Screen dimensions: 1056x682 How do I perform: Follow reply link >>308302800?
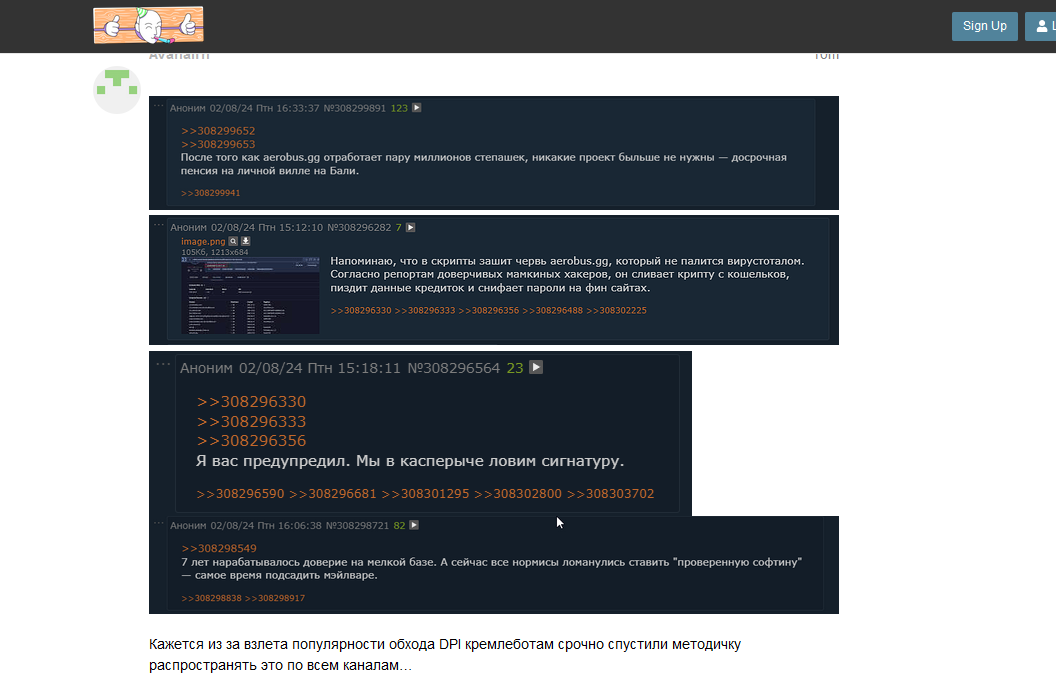pyautogui.click(x=518, y=493)
